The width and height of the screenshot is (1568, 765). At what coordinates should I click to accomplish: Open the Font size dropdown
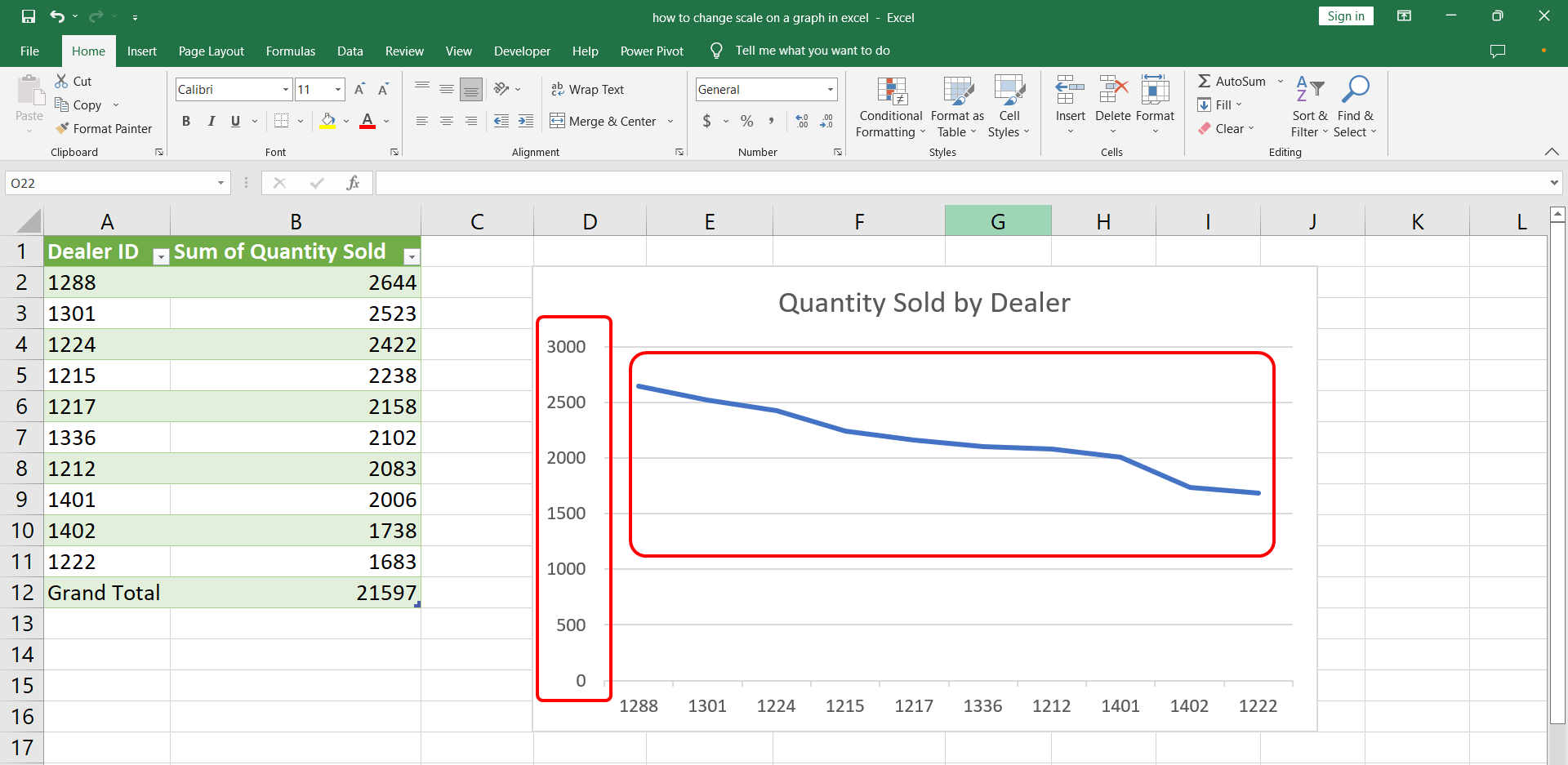[338, 90]
